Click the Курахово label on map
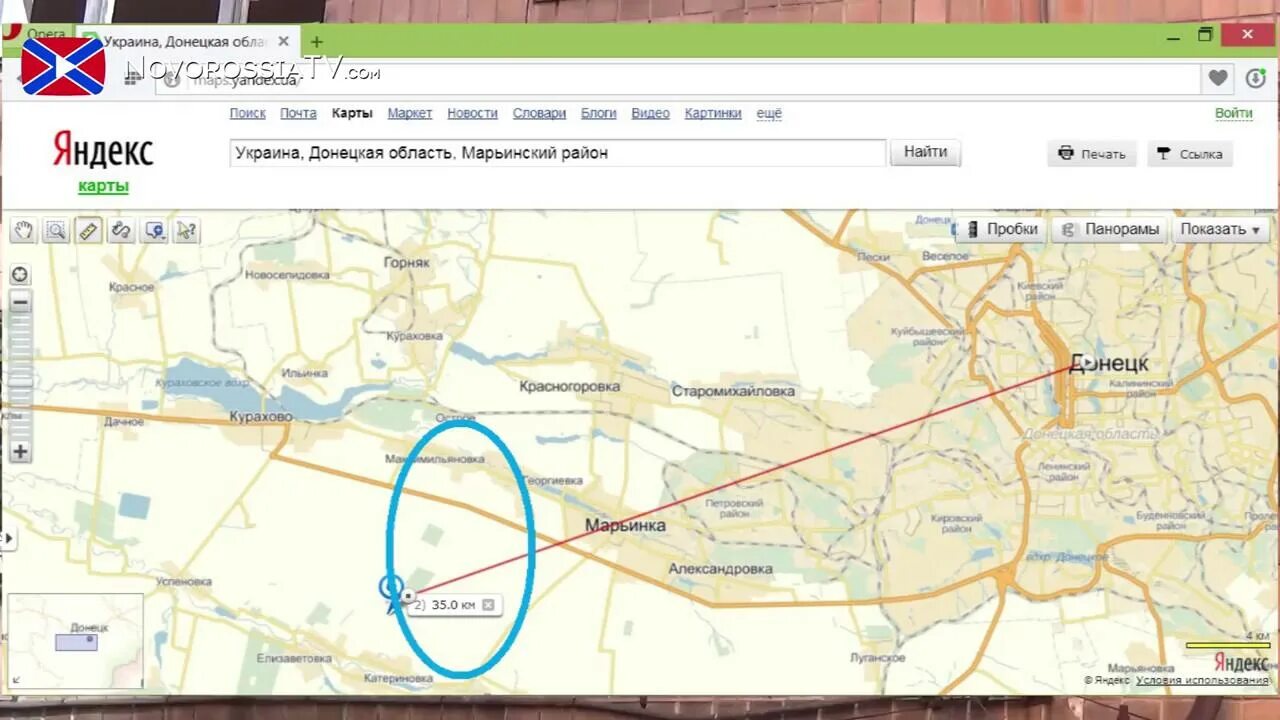The height and width of the screenshot is (720, 1280). [x=261, y=416]
